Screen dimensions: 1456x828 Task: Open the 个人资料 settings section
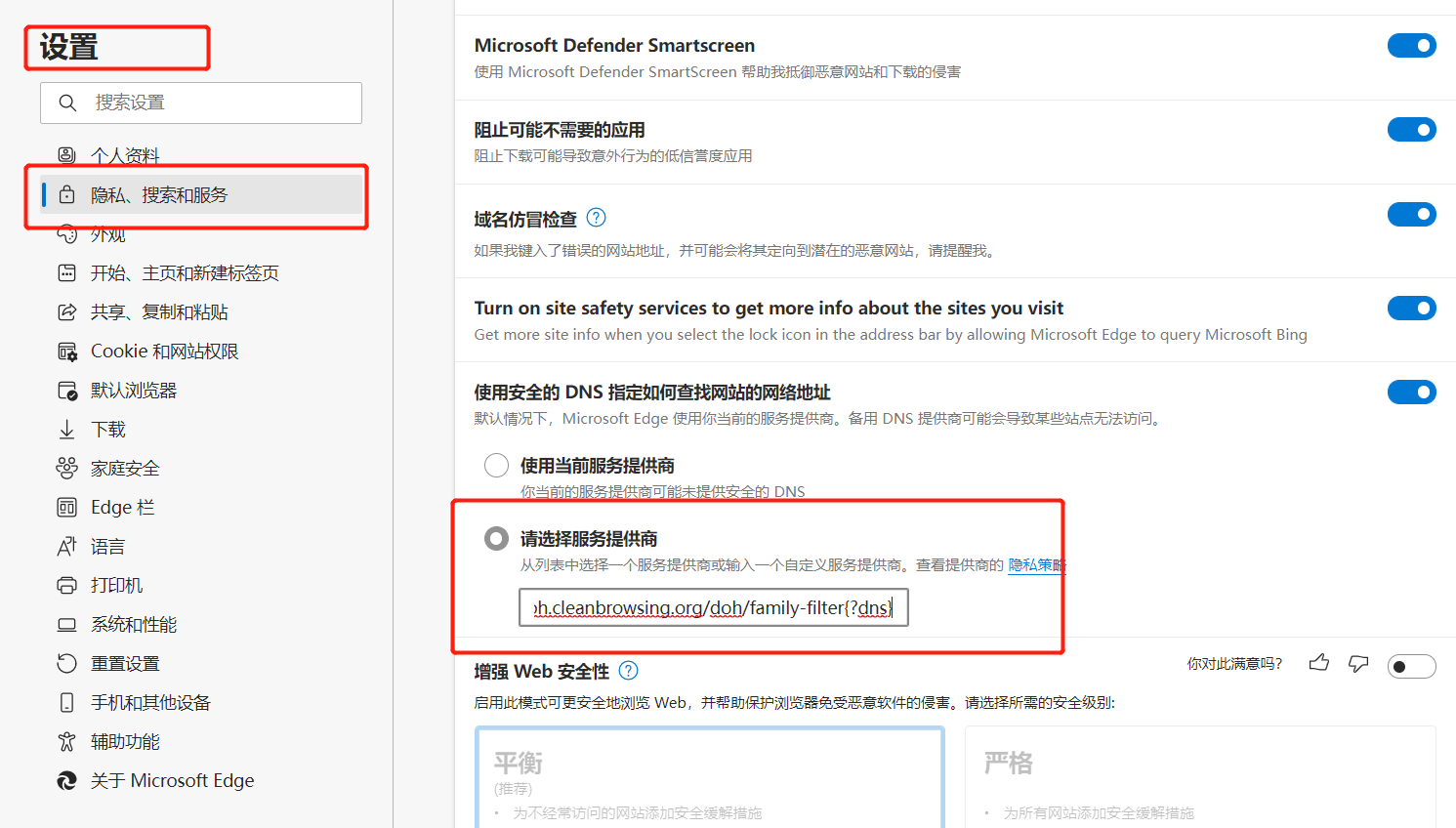click(x=201, y=155)
